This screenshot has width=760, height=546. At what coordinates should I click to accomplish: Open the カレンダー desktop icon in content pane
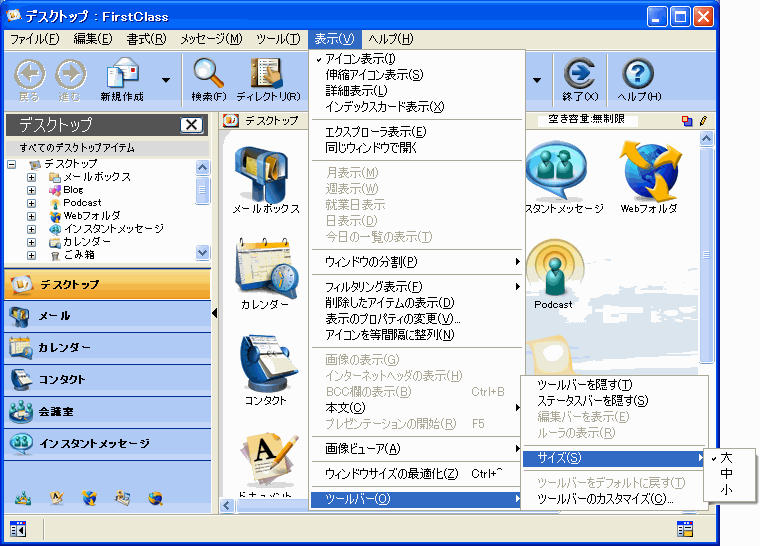(265, 270)
